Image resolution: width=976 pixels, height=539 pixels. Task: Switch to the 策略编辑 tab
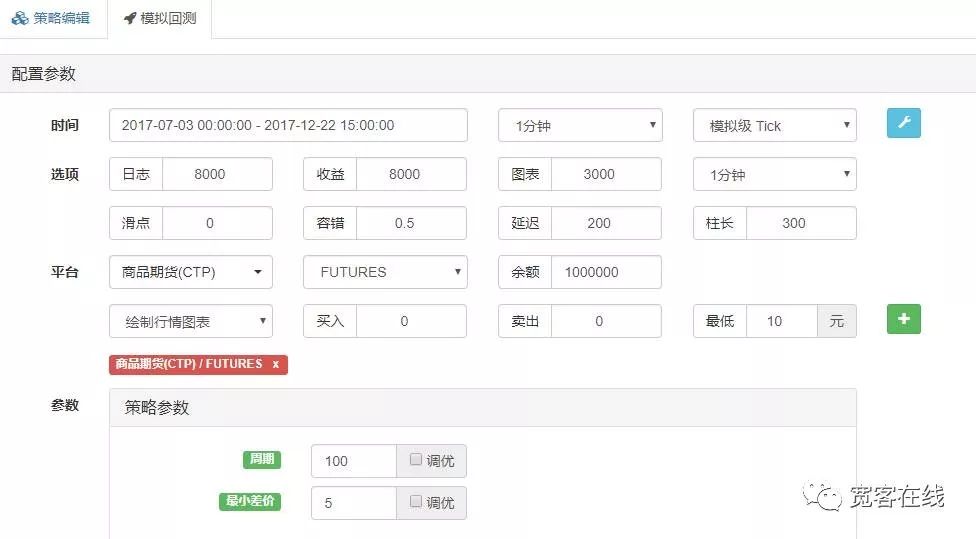pyautogui.click(x=51, y=18)
